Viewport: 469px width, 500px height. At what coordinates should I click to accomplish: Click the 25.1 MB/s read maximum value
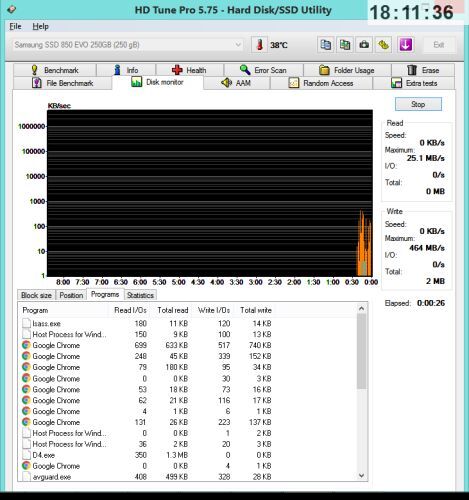tap(426, 158)
